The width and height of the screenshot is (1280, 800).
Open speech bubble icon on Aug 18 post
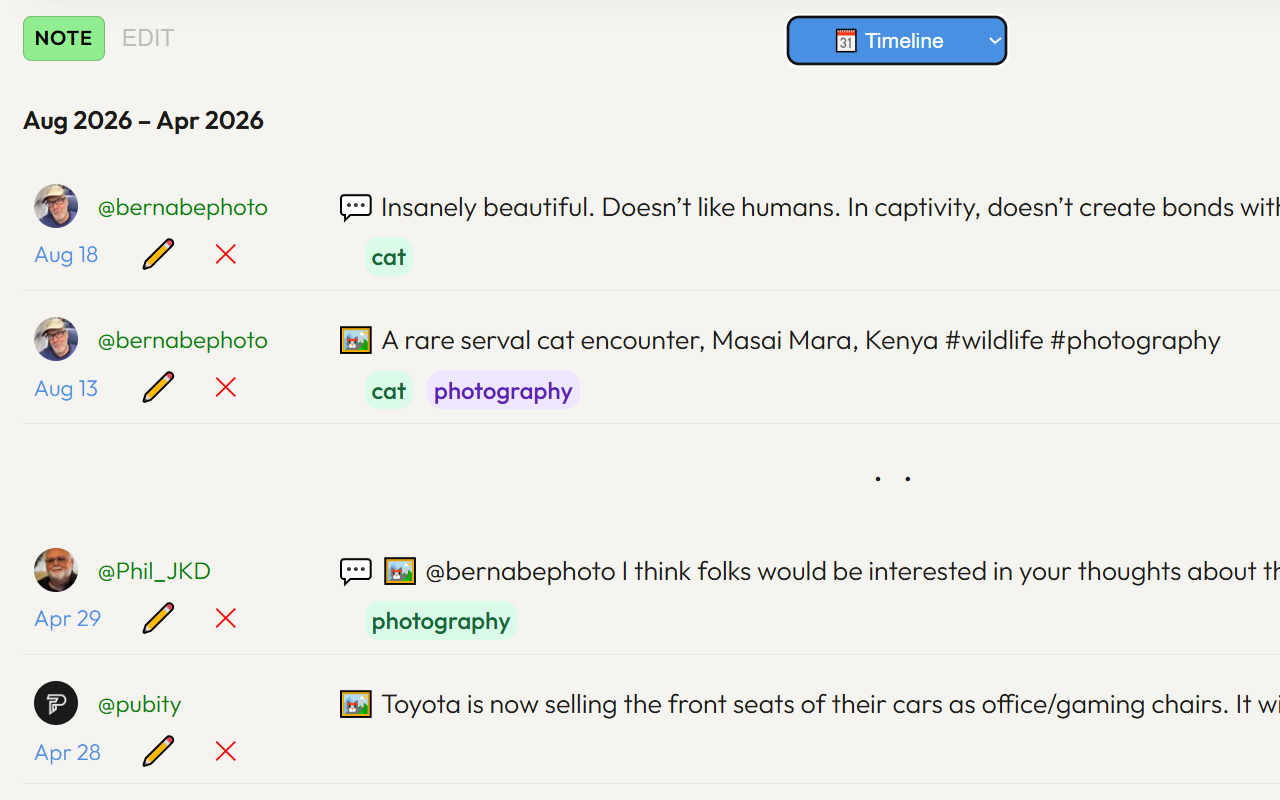tap(356, 208)
